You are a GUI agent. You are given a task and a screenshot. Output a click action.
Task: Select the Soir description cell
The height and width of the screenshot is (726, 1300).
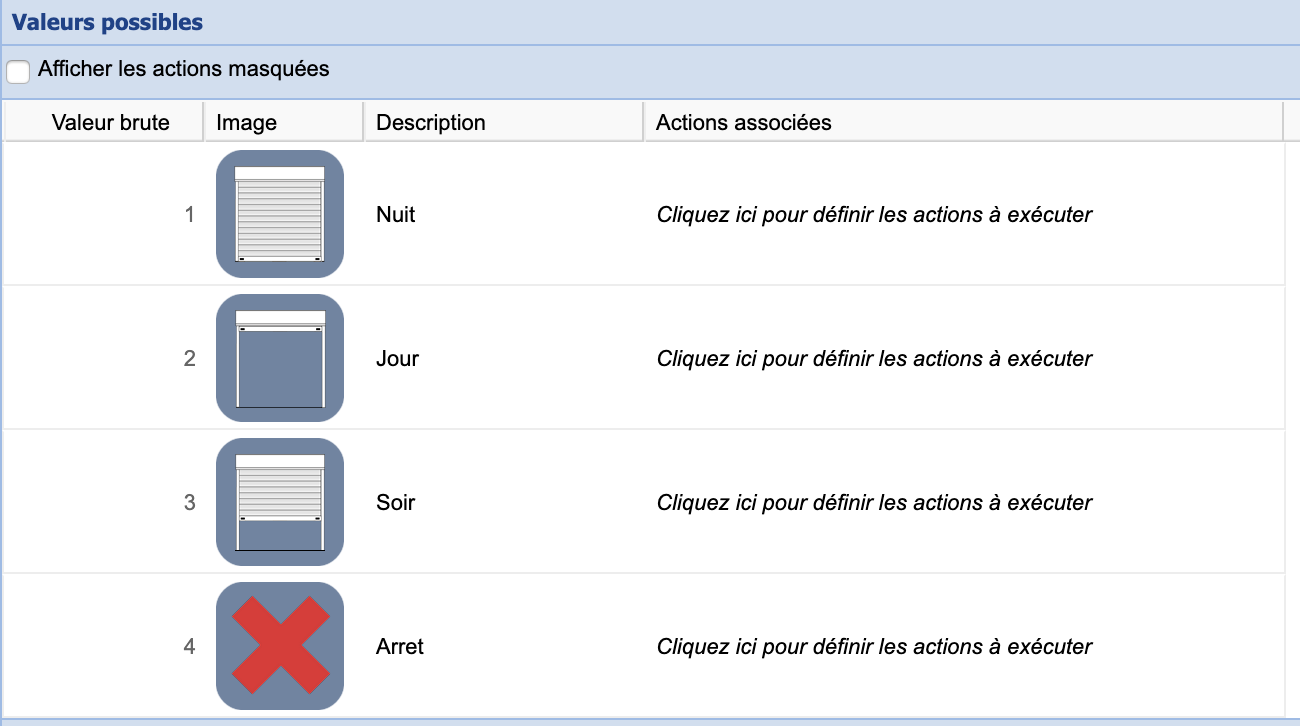[396, 502]
